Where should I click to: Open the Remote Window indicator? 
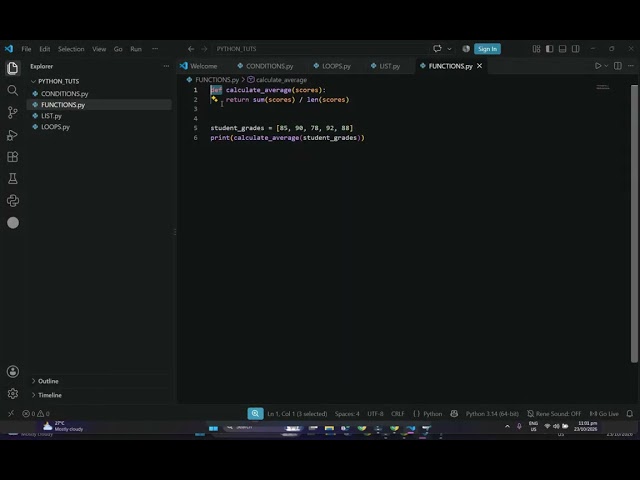pos(11,413)
